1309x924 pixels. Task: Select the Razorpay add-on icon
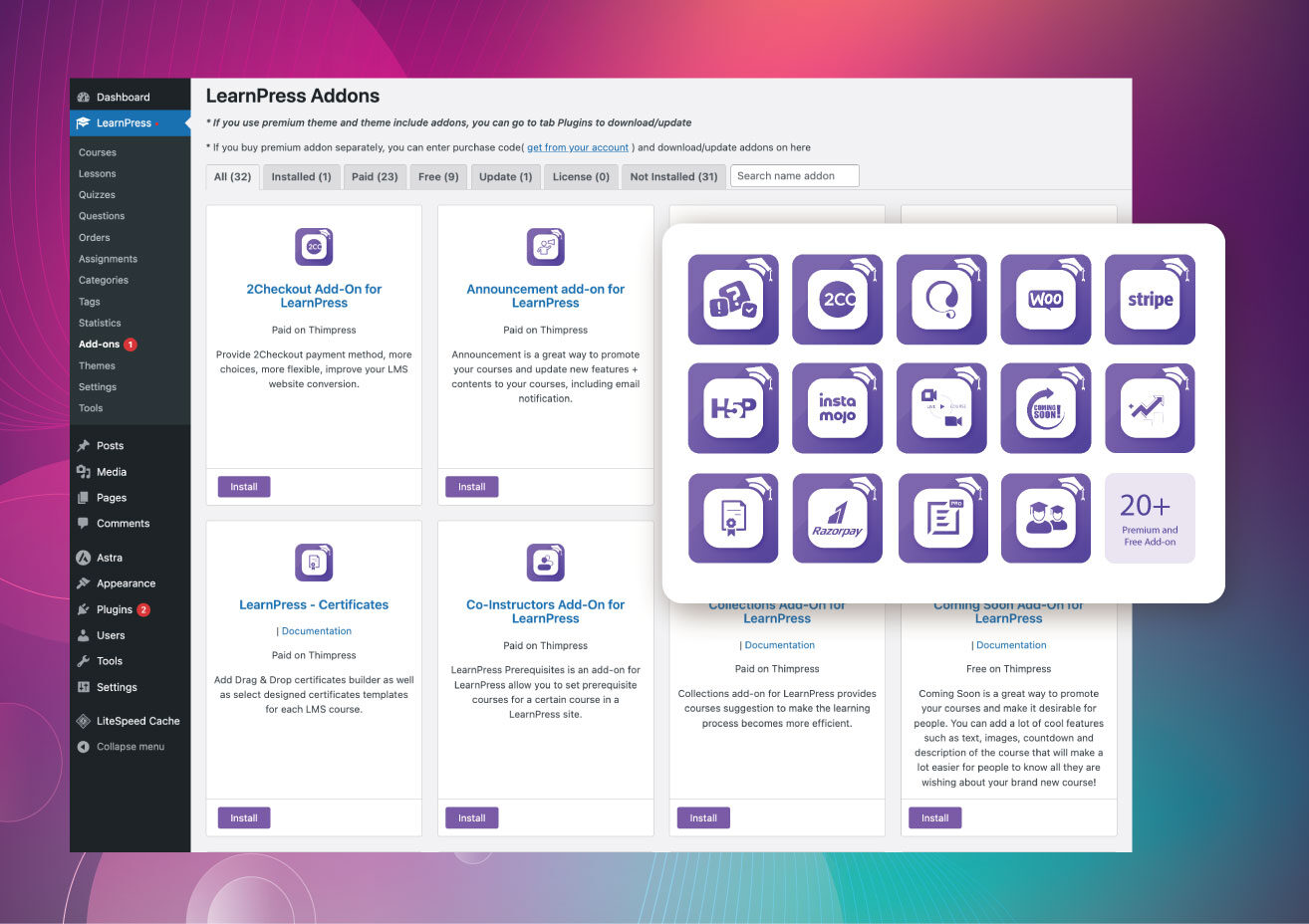click(x=838, y=518)
